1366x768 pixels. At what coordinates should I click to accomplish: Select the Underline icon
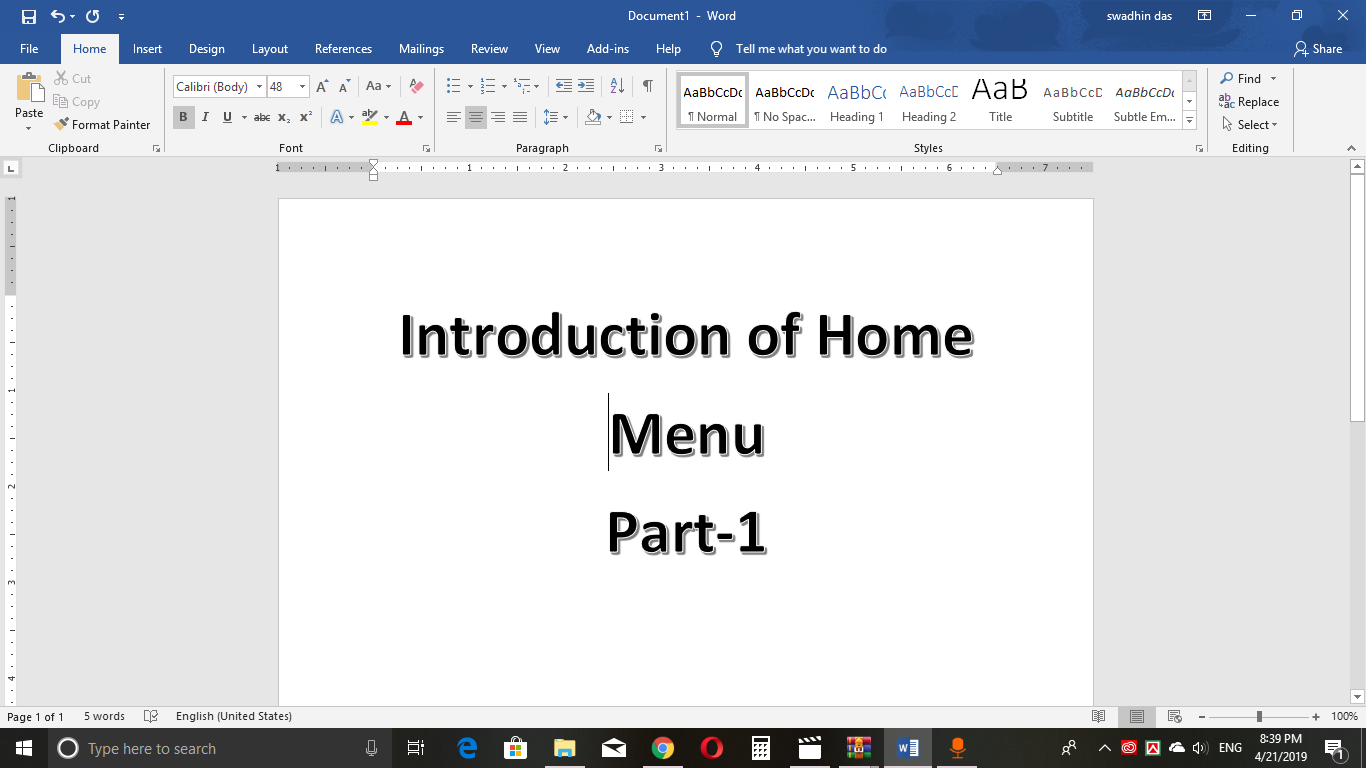click(227, 117)
